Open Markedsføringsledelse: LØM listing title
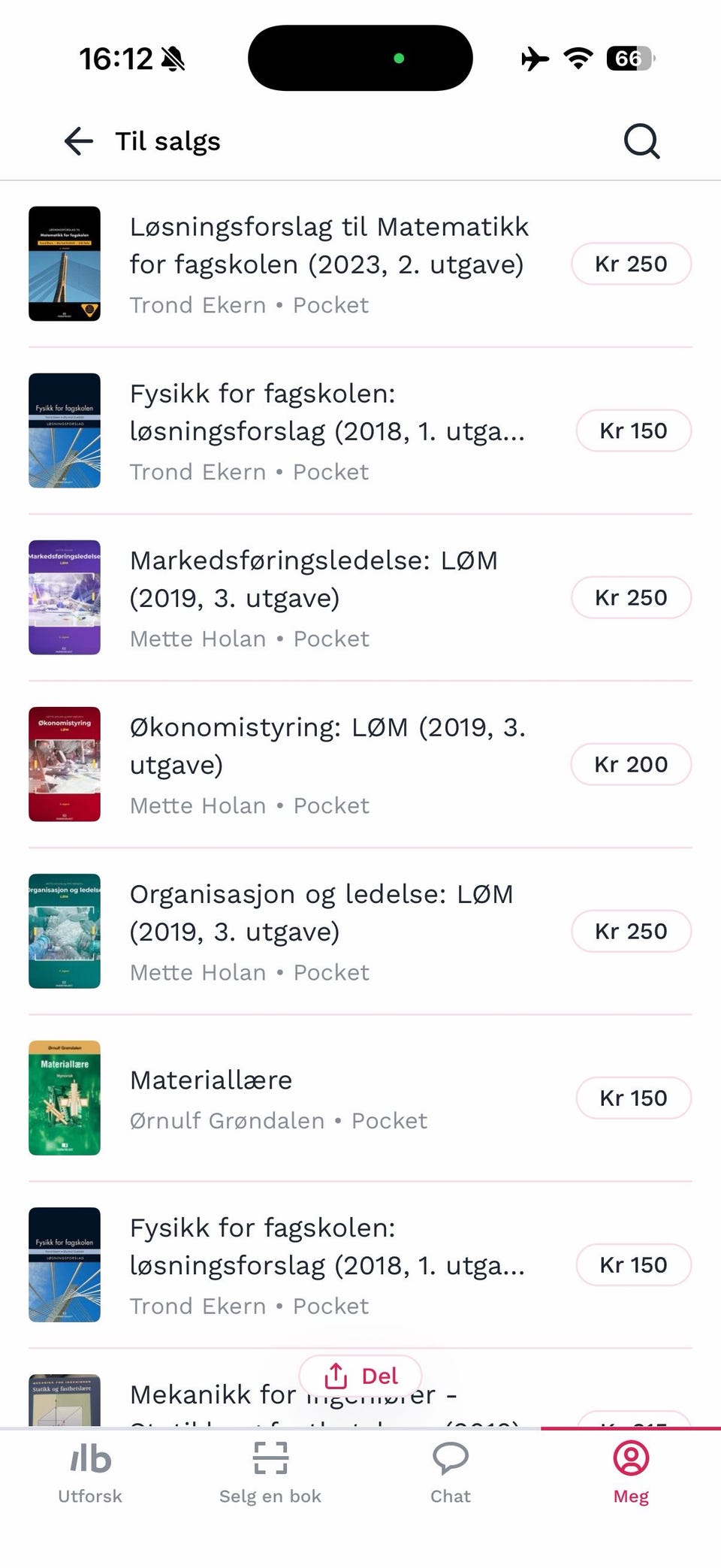Viewport: 721px width, 1568px height. (x=314, y=579)
